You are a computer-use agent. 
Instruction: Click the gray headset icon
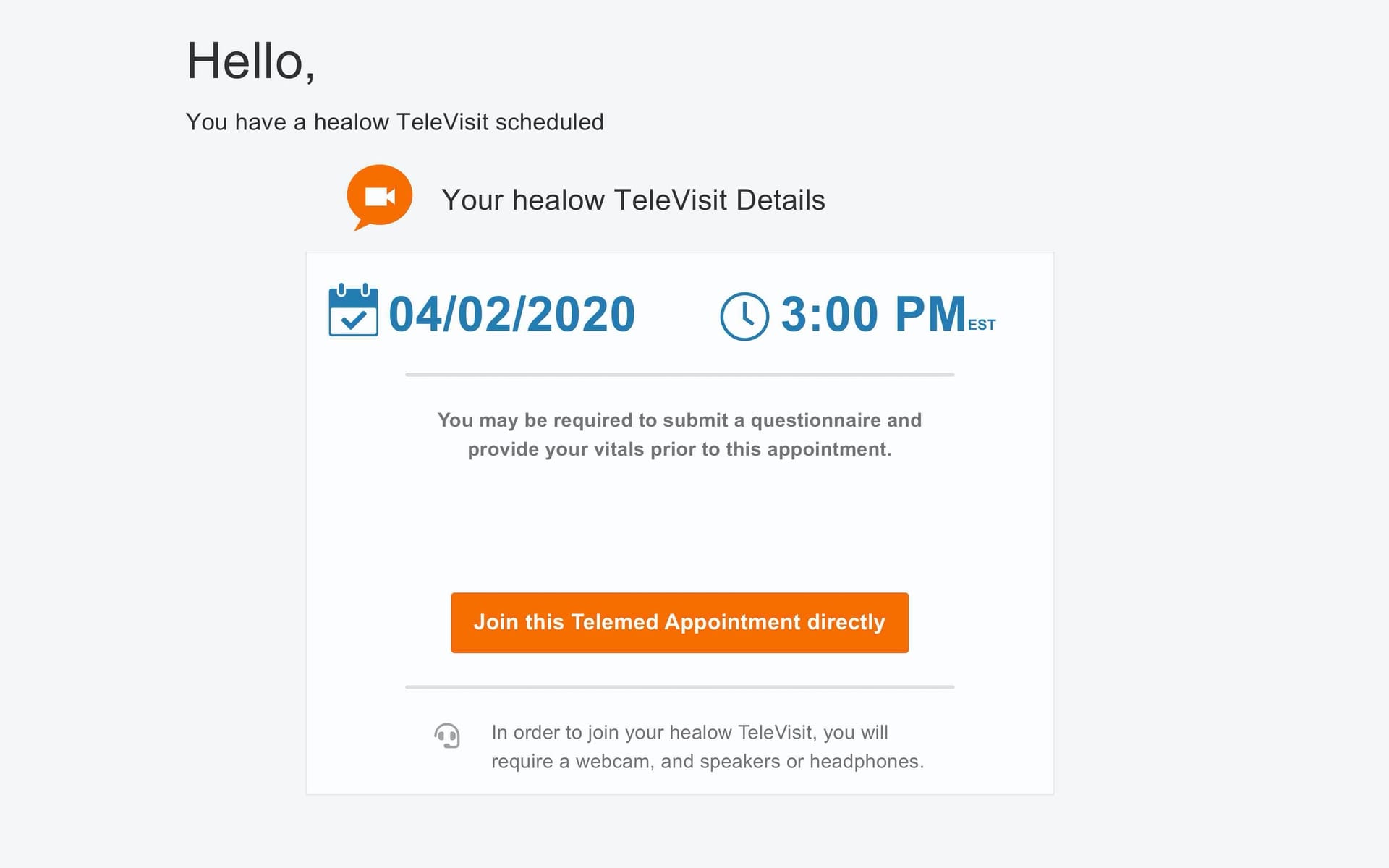pyautogui.click(x=447, y=736)
